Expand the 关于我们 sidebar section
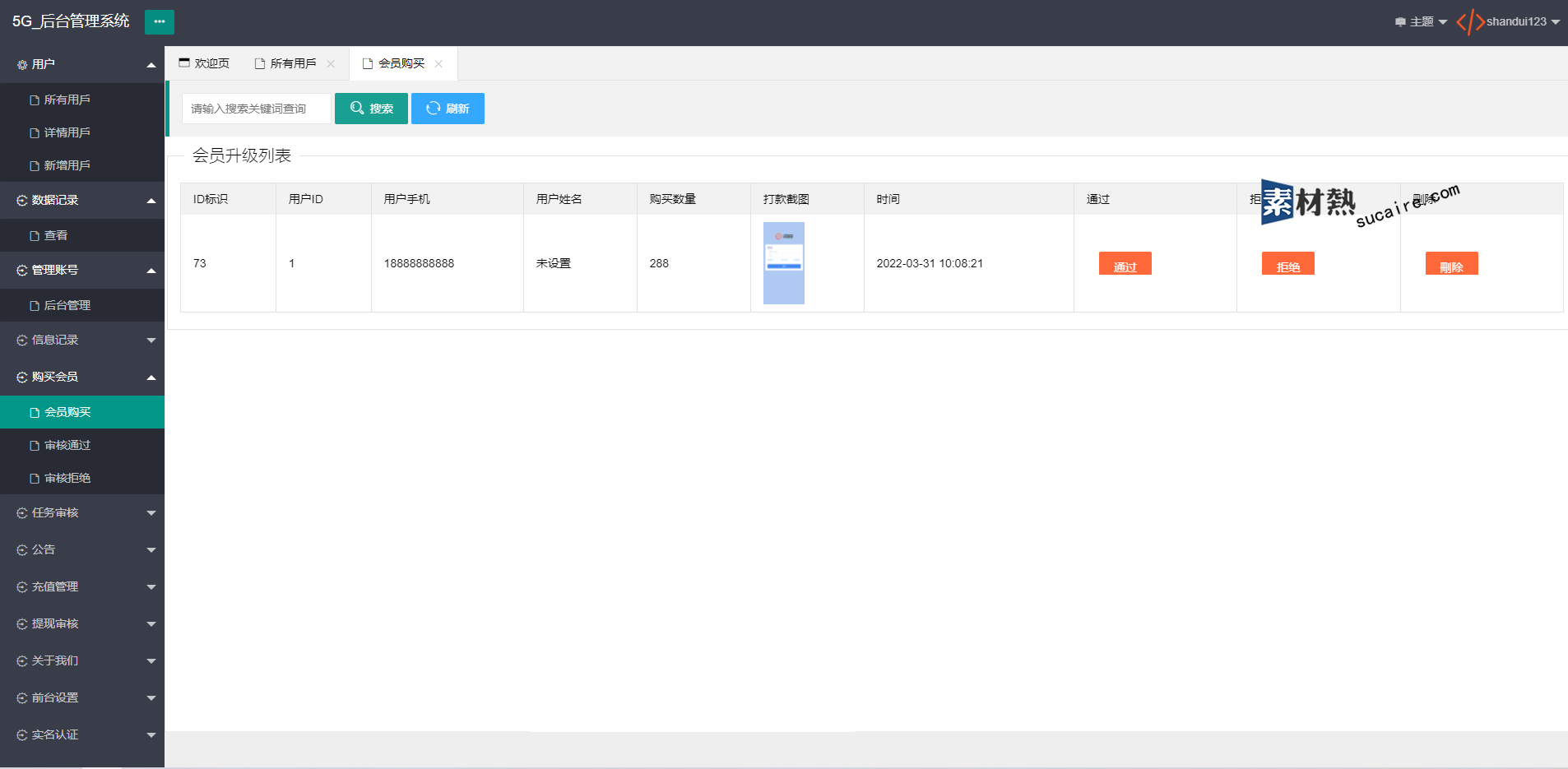 pyautogui.click(x=82, y=660)
